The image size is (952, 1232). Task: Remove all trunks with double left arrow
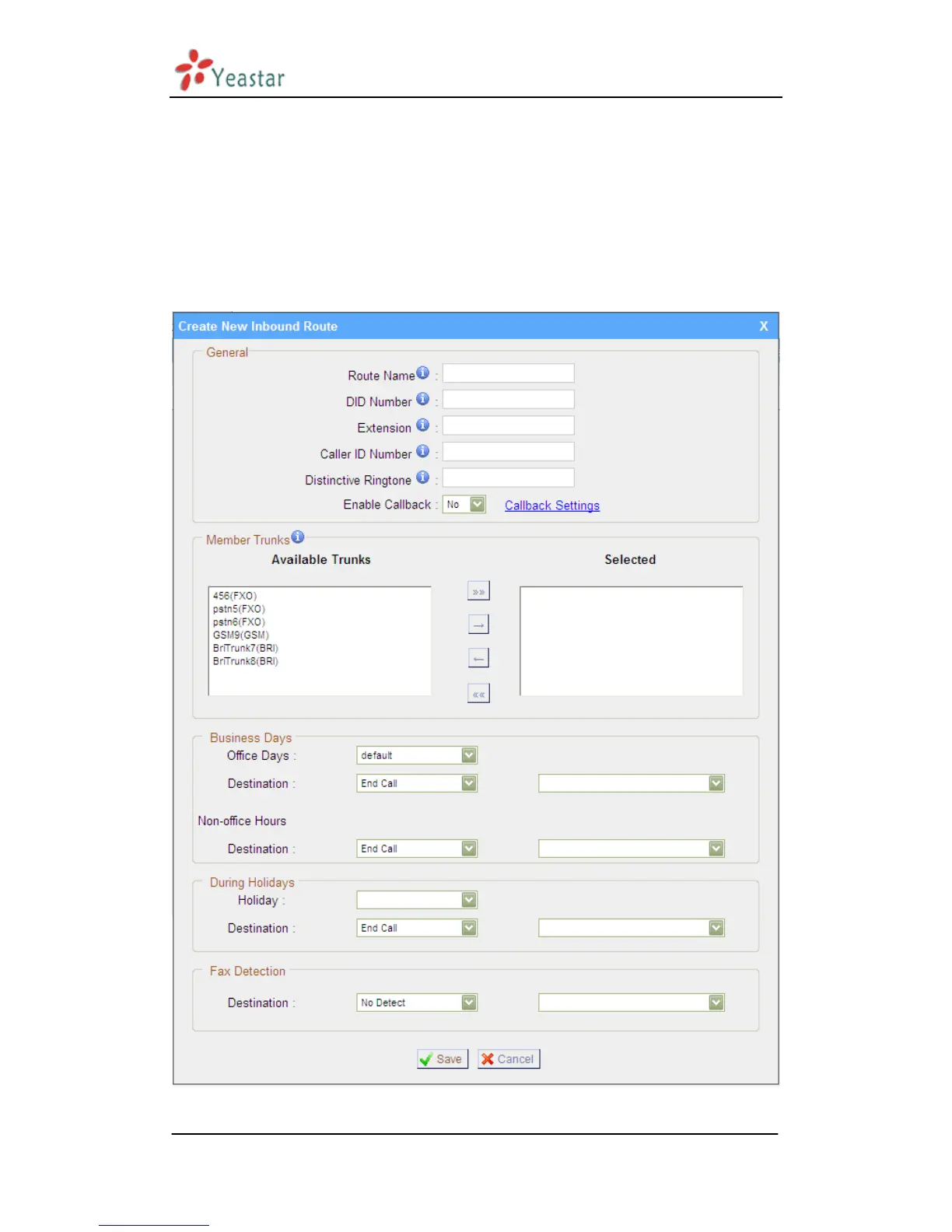click(x=478, y=693)
